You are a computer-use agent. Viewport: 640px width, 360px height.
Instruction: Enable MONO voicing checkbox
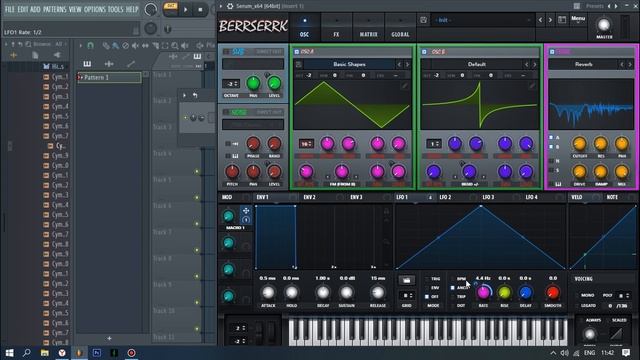577,295
